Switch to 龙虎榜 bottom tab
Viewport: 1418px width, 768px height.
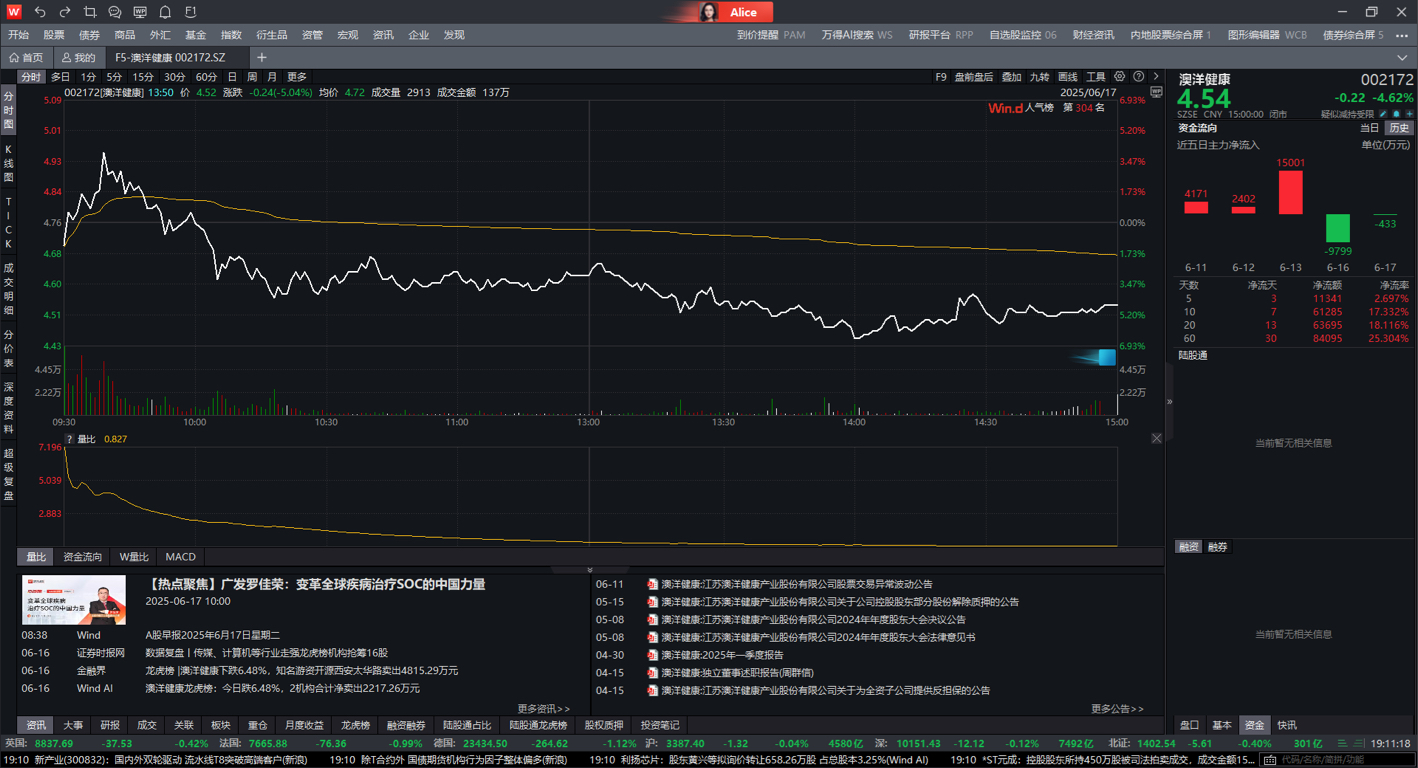(355, 725)
